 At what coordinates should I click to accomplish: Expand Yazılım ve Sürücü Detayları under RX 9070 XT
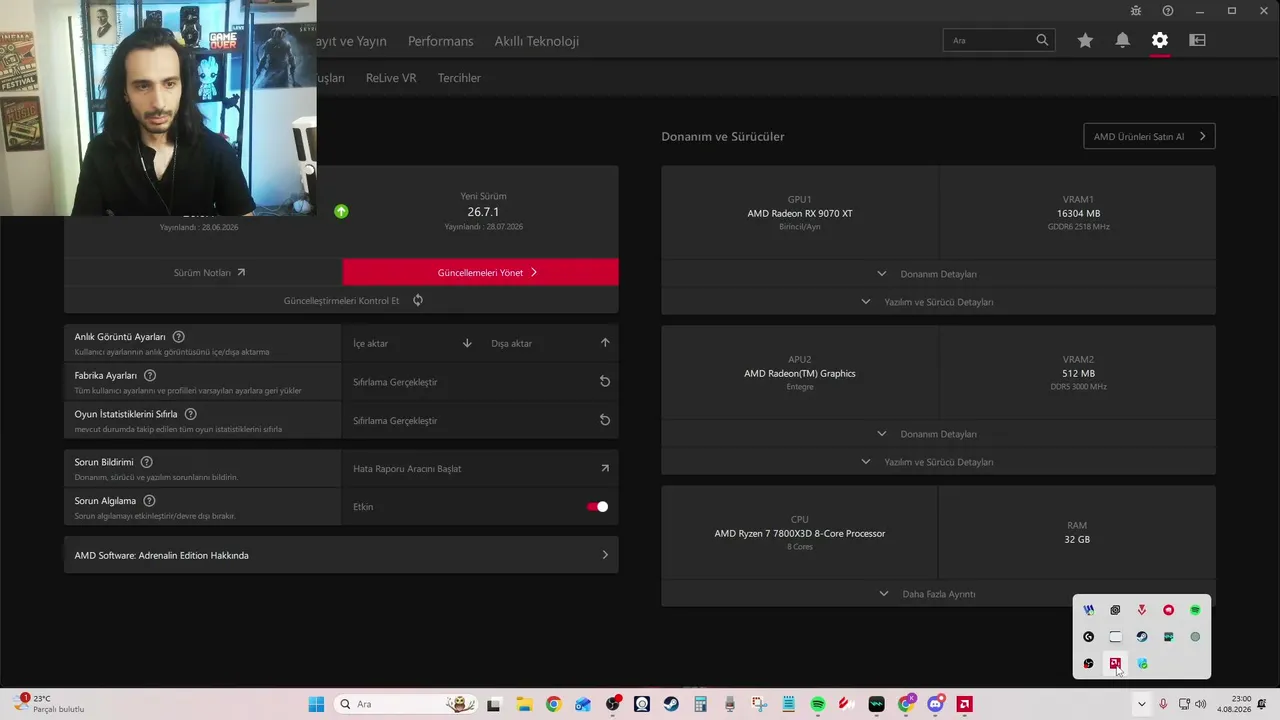tap(938, 301)
